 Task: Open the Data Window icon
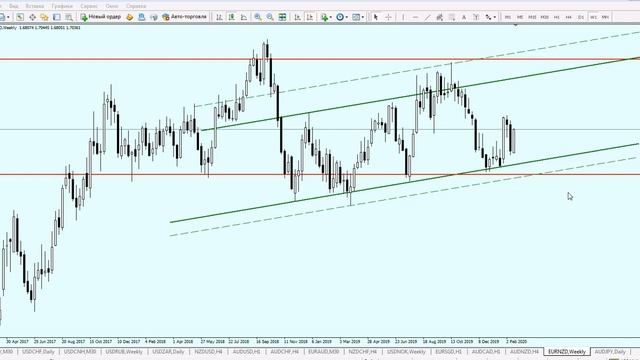click(x=32, y=17)
